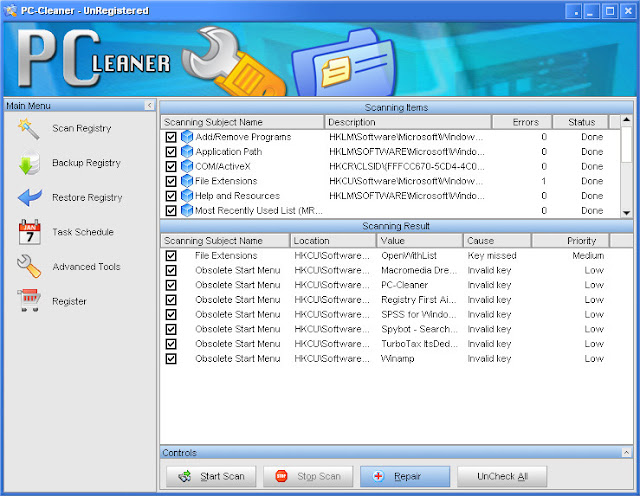Click the cube icon beside Most Recently Used List
Screen dimensions: 640x496
187,210
